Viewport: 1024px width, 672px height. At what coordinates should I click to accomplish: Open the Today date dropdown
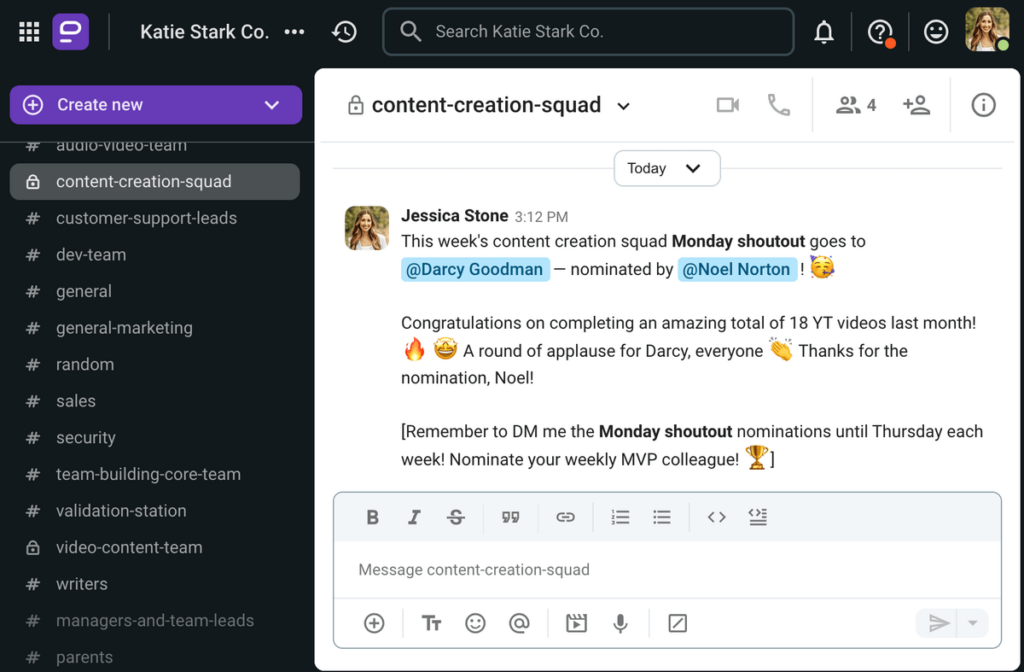(666, 168)
